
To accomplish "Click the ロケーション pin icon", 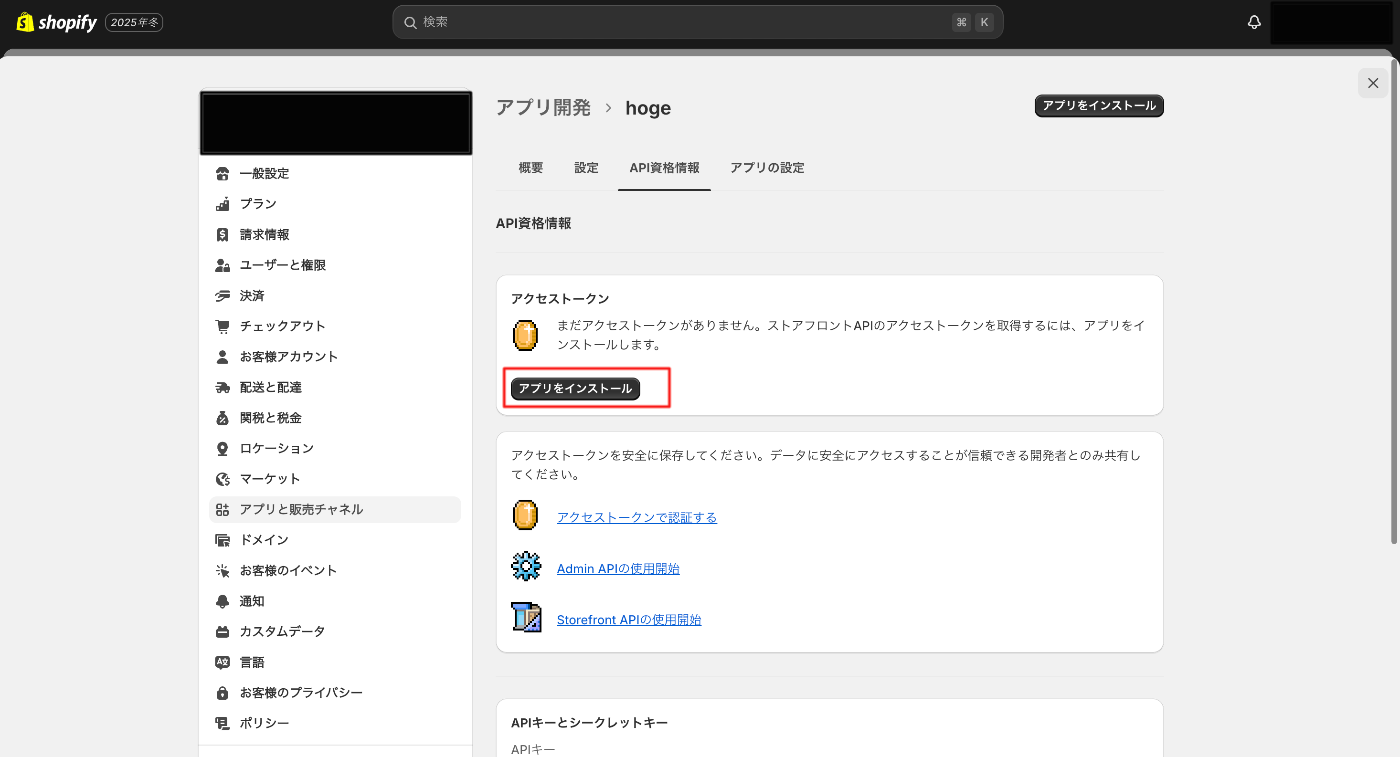I will pyautogui.click(x=223, y=448).
